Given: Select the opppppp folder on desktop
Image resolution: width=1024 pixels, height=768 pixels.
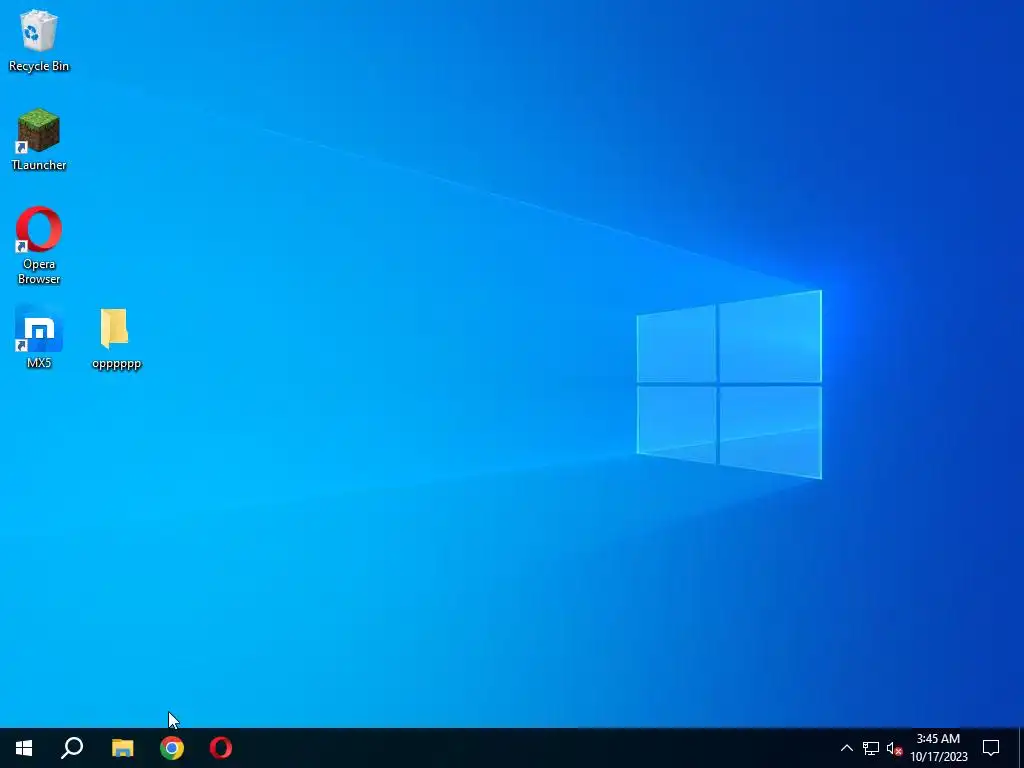Looking at the screenshot, I should tap(116, 338).
